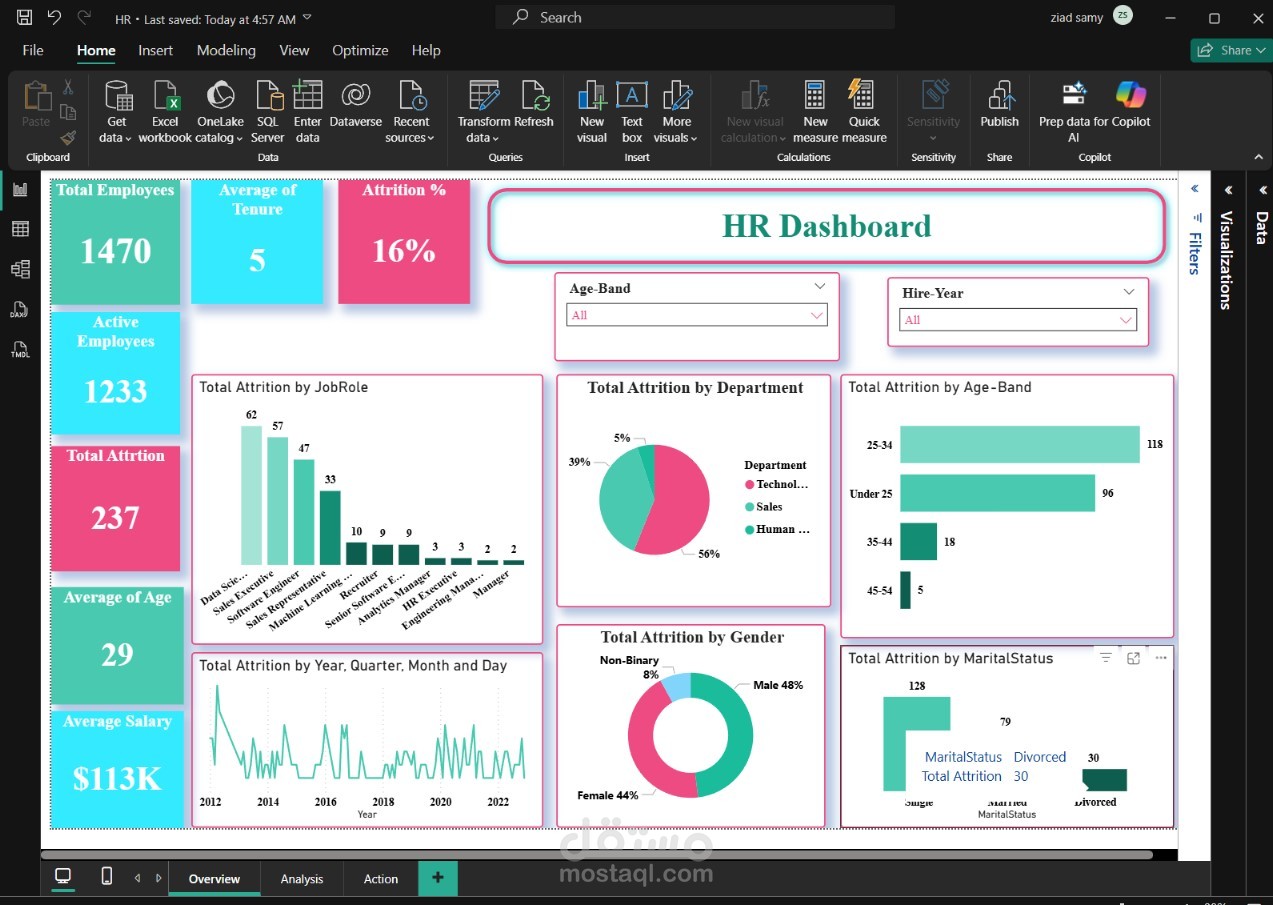Click the SQL Server icon
The width and height of the screenshot is (1273, 905).
[268, 98]
